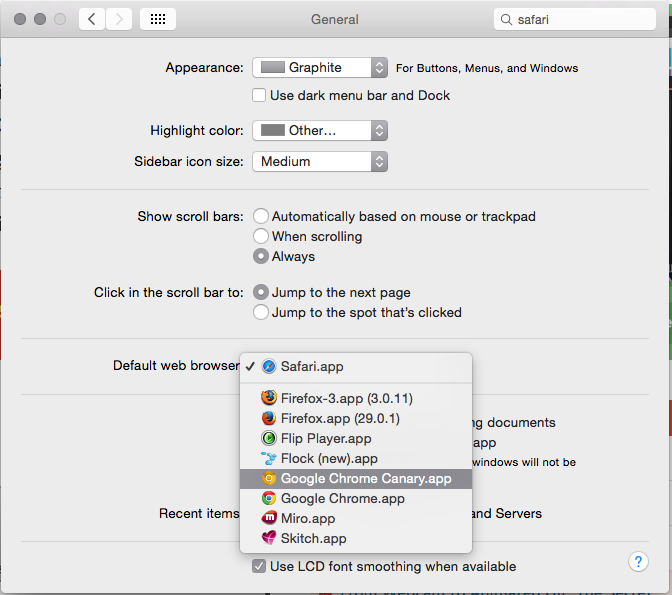
Task: Choose 'Jump to the spot that's clicked'
Action: click(261, 312)
